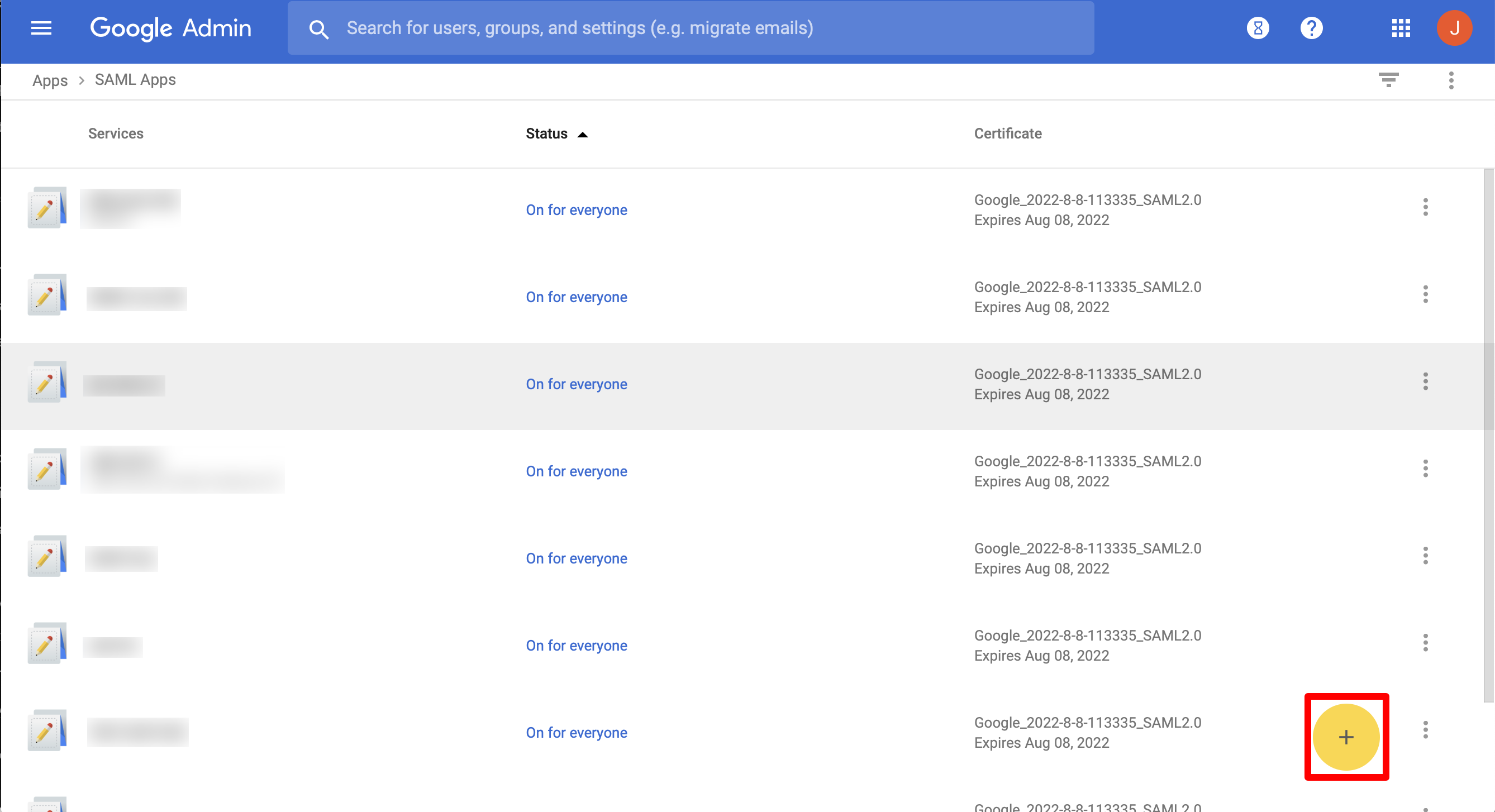Click the Google Admin logo
The image size is (1495, 812).
tap(170, 28)
